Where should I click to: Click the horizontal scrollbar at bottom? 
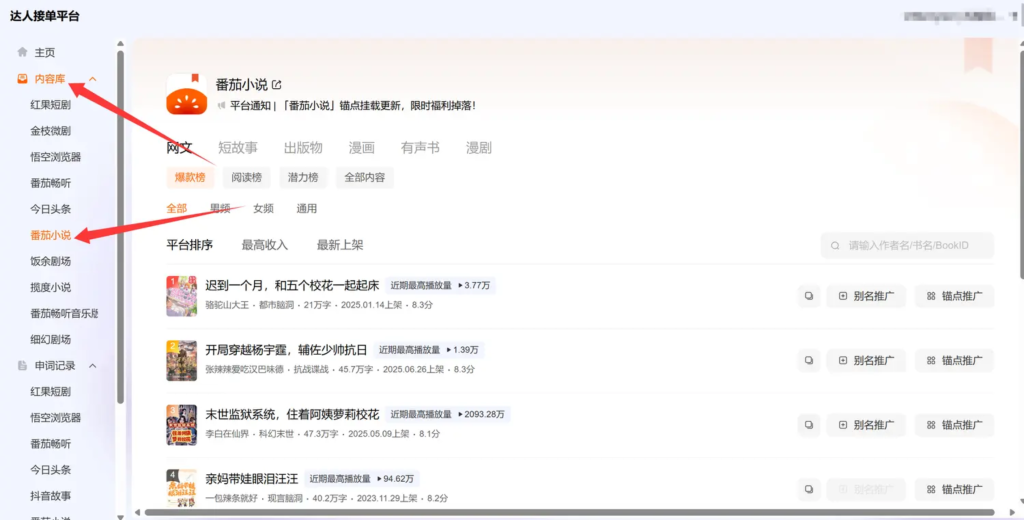[569, 513]
